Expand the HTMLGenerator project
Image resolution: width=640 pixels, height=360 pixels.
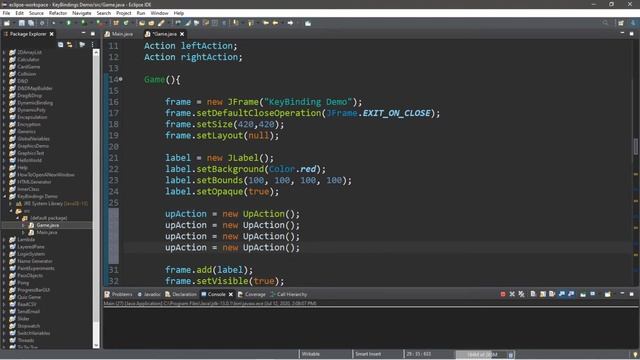4,182
